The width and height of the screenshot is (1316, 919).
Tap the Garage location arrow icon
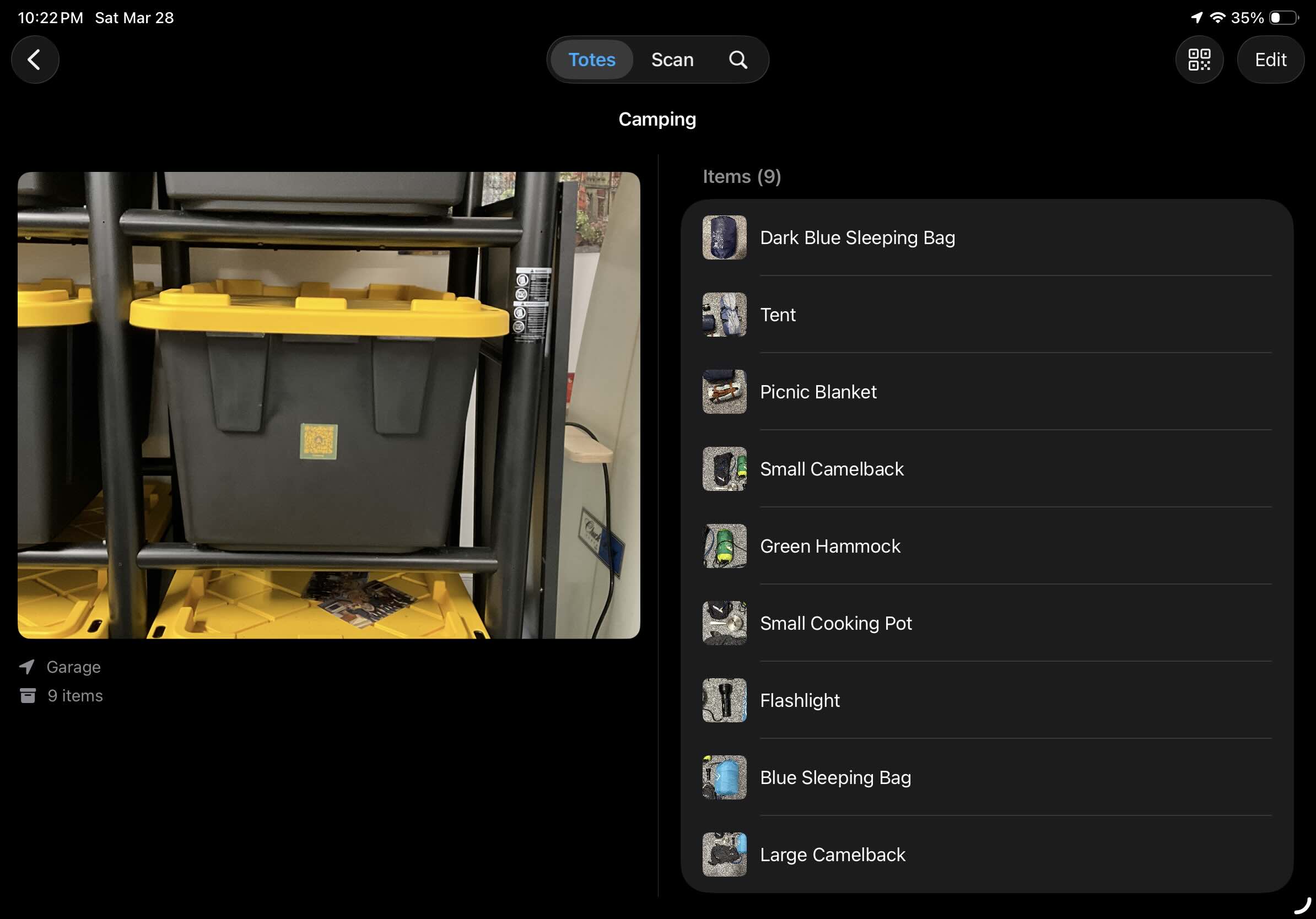point(28,667)
